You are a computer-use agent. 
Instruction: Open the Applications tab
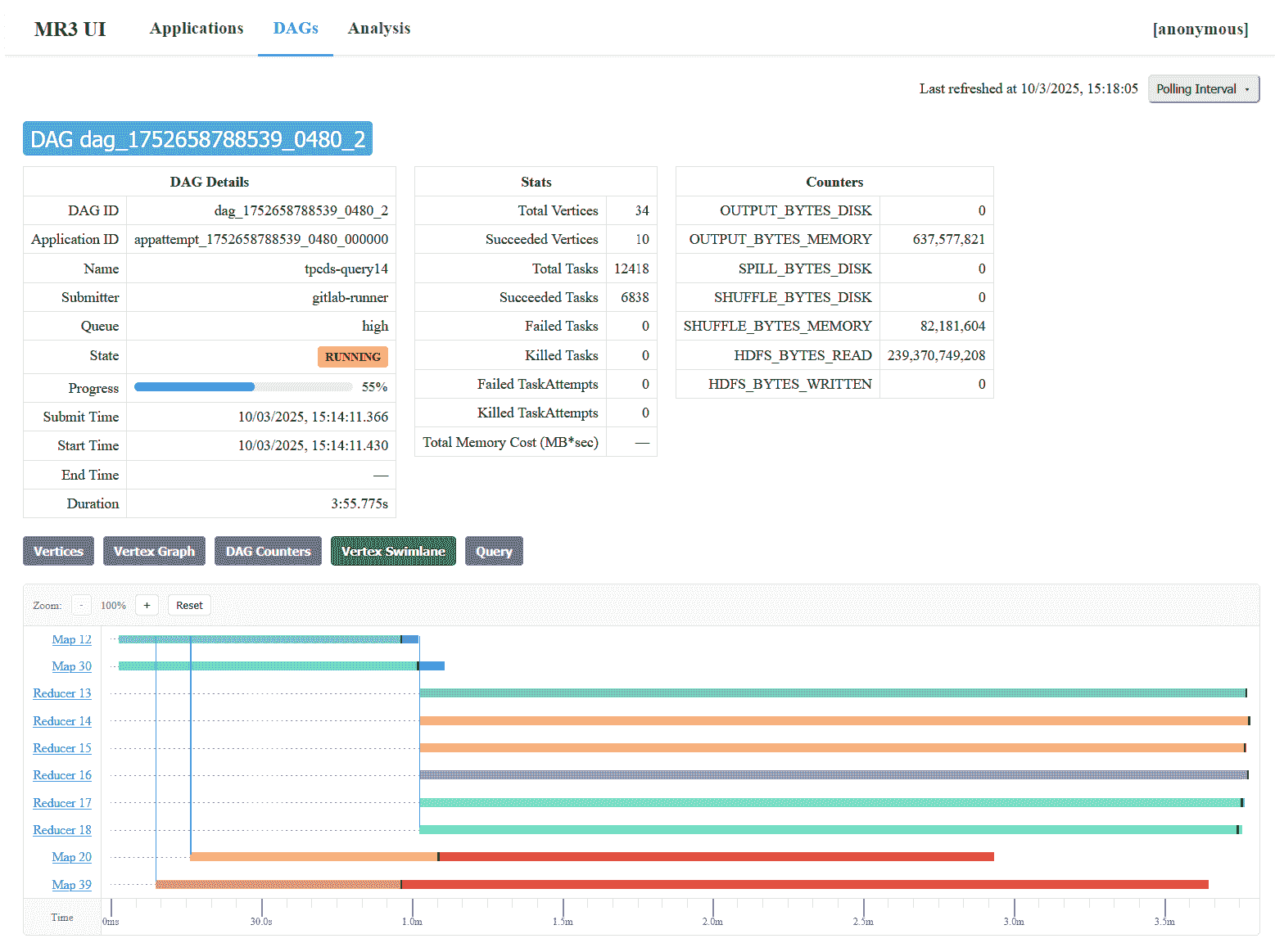(197, 29)
